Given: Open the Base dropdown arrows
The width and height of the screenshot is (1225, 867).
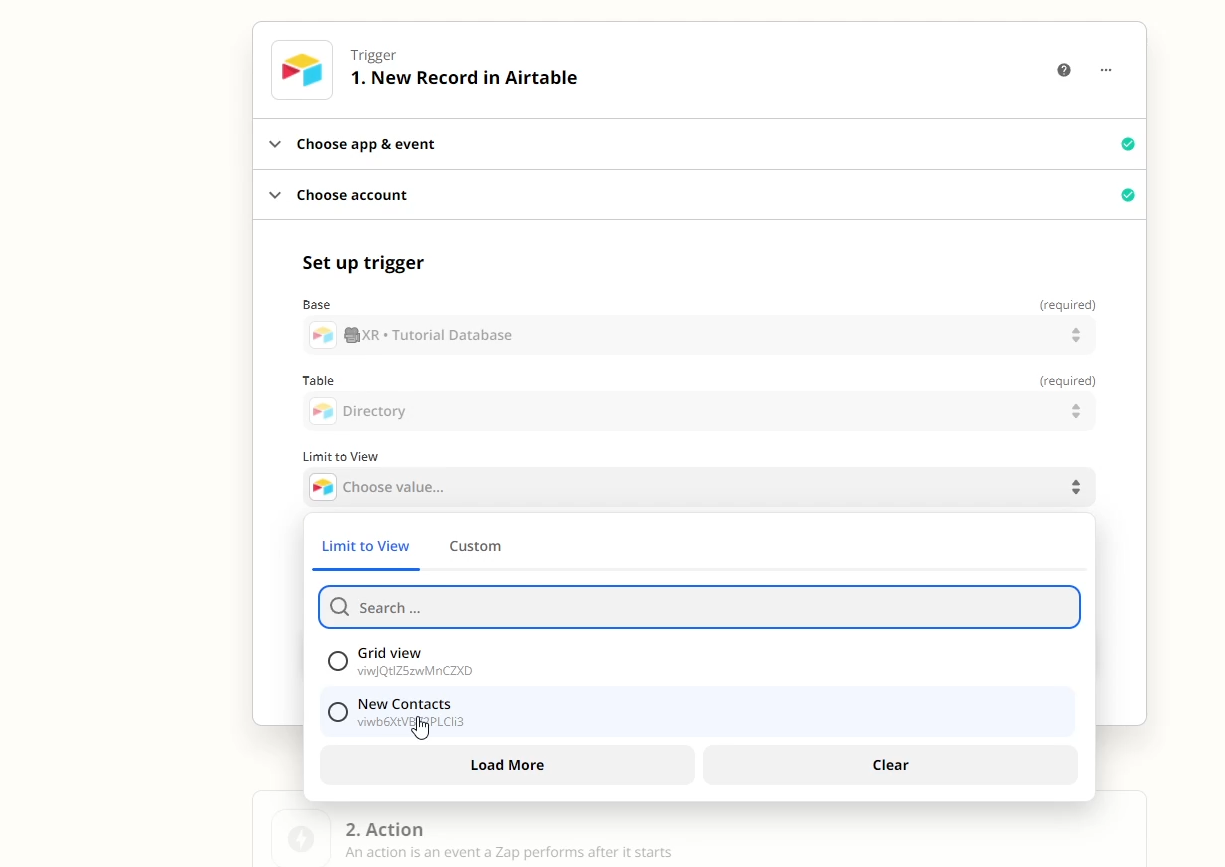Looking at the screenshot, I should point(1076,335).
